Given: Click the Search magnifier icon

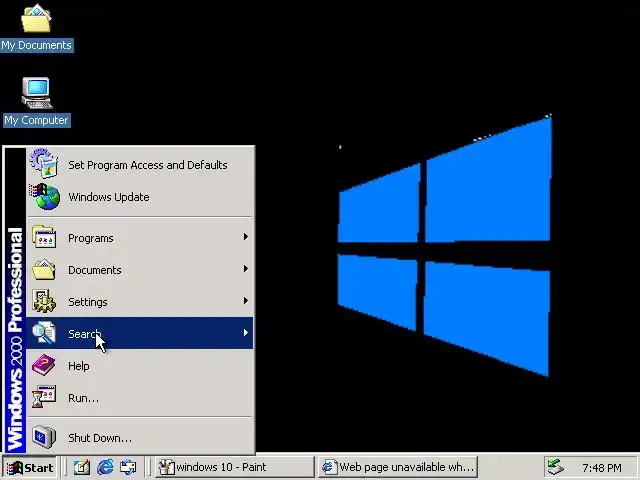Looking at the screenshot, I should pos(44,333).
